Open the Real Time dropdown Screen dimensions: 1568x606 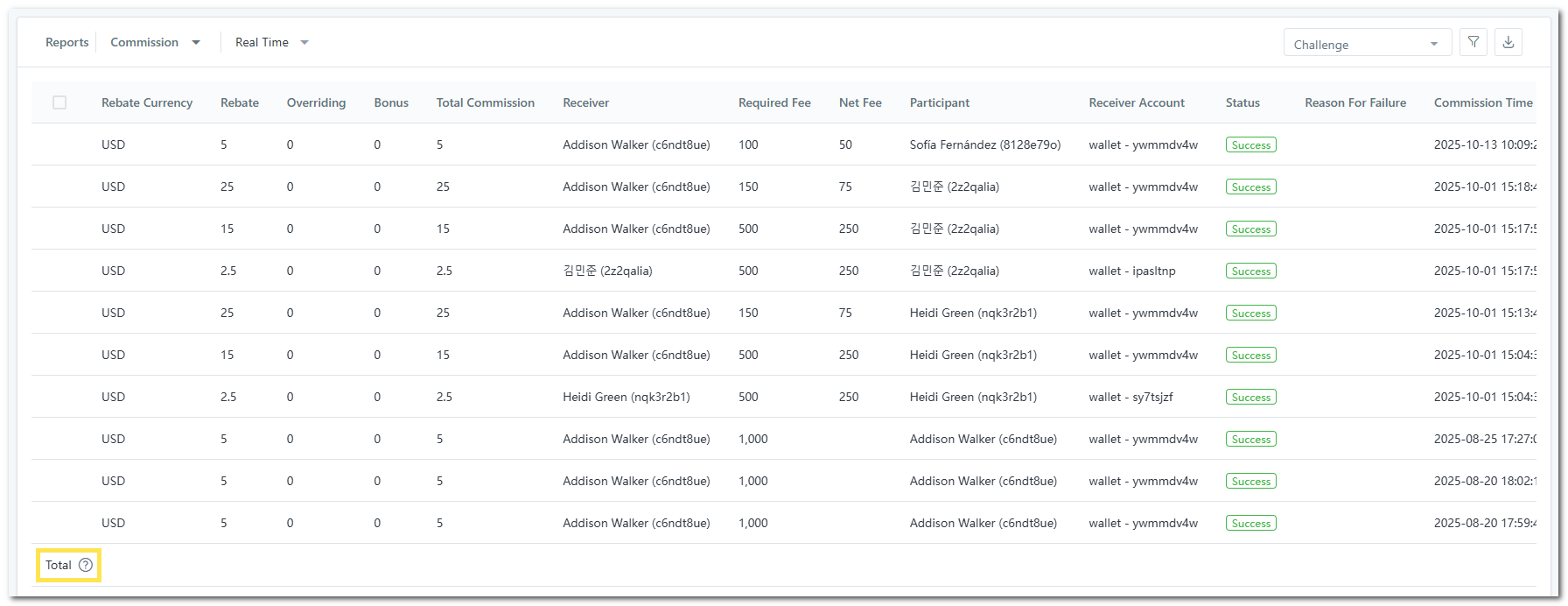coord(271,42)
